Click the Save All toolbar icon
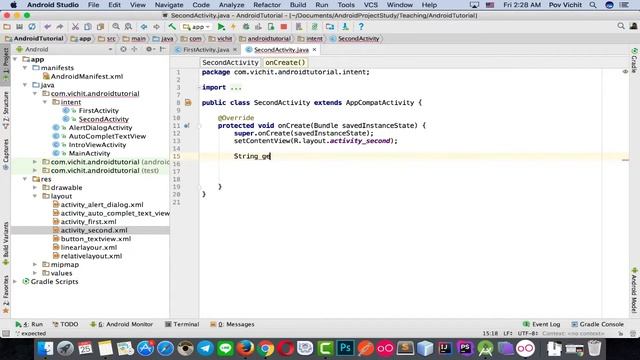640x360 pixels. [19, 27]
